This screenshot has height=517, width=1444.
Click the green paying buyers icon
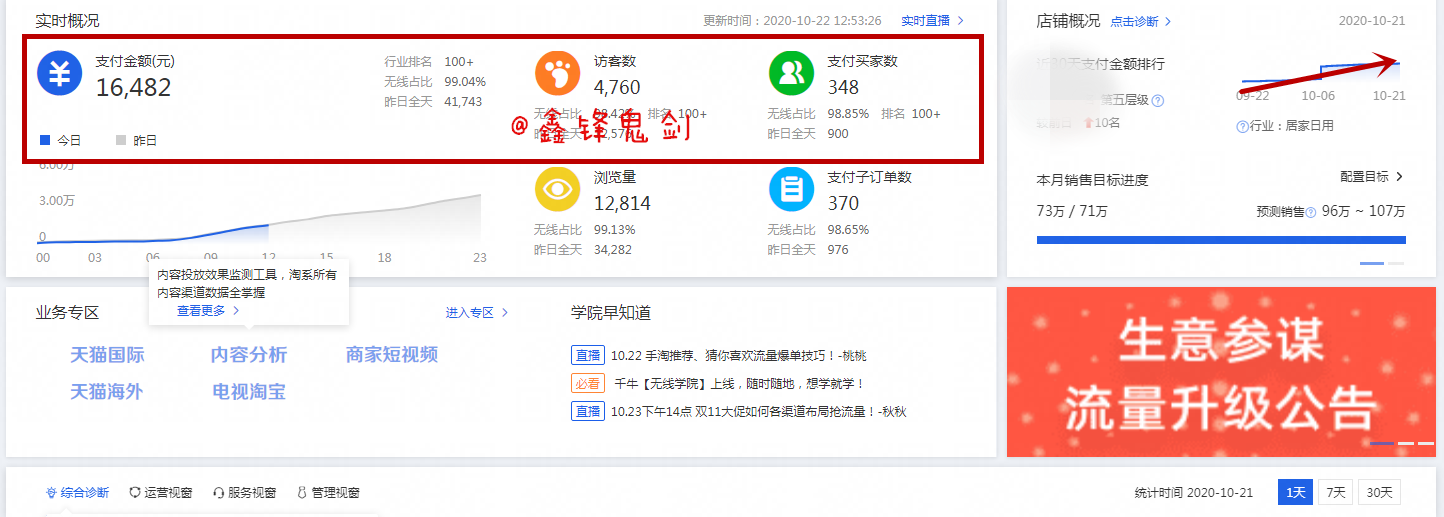pos(791,74)
